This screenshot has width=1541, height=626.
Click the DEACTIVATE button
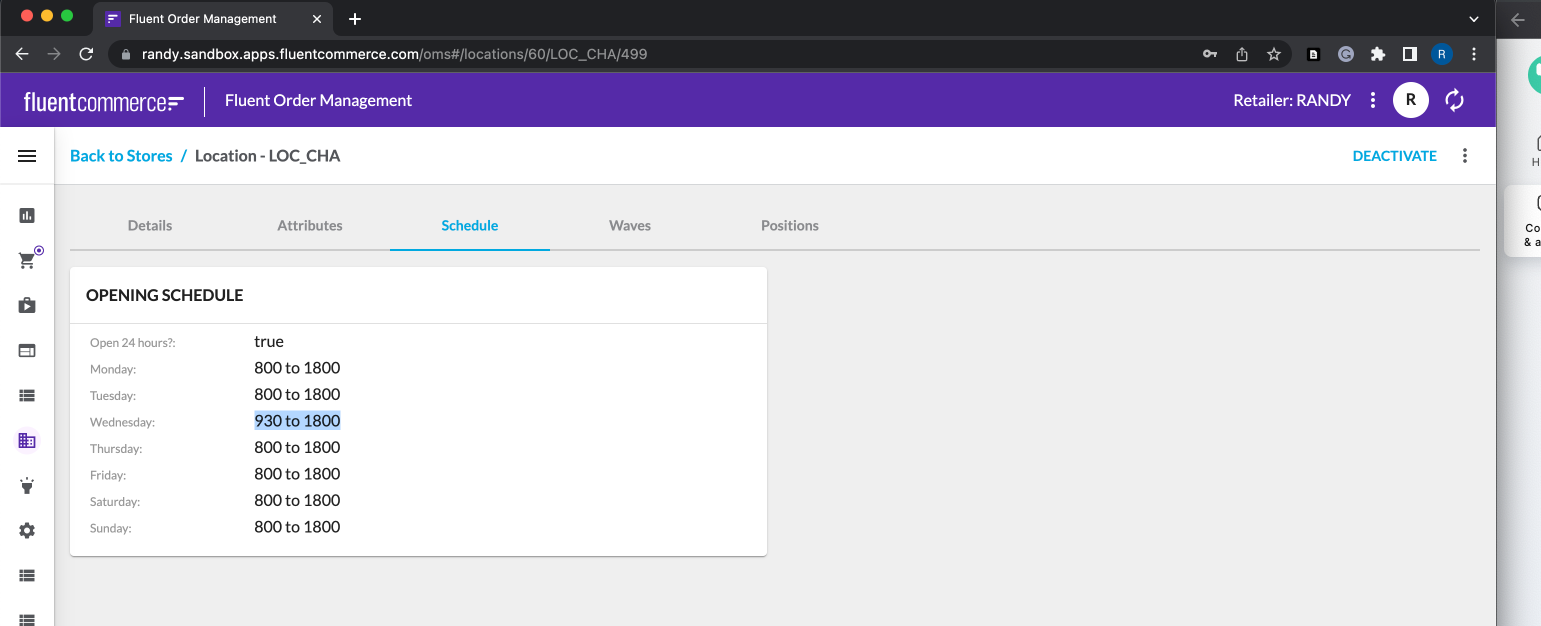pyautogui.click(x=1394, y=156)
